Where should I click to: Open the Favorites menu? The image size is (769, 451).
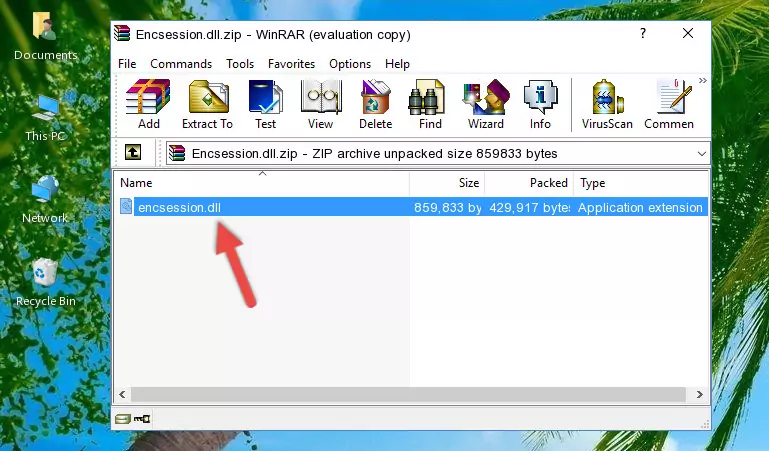pos(291,64)
